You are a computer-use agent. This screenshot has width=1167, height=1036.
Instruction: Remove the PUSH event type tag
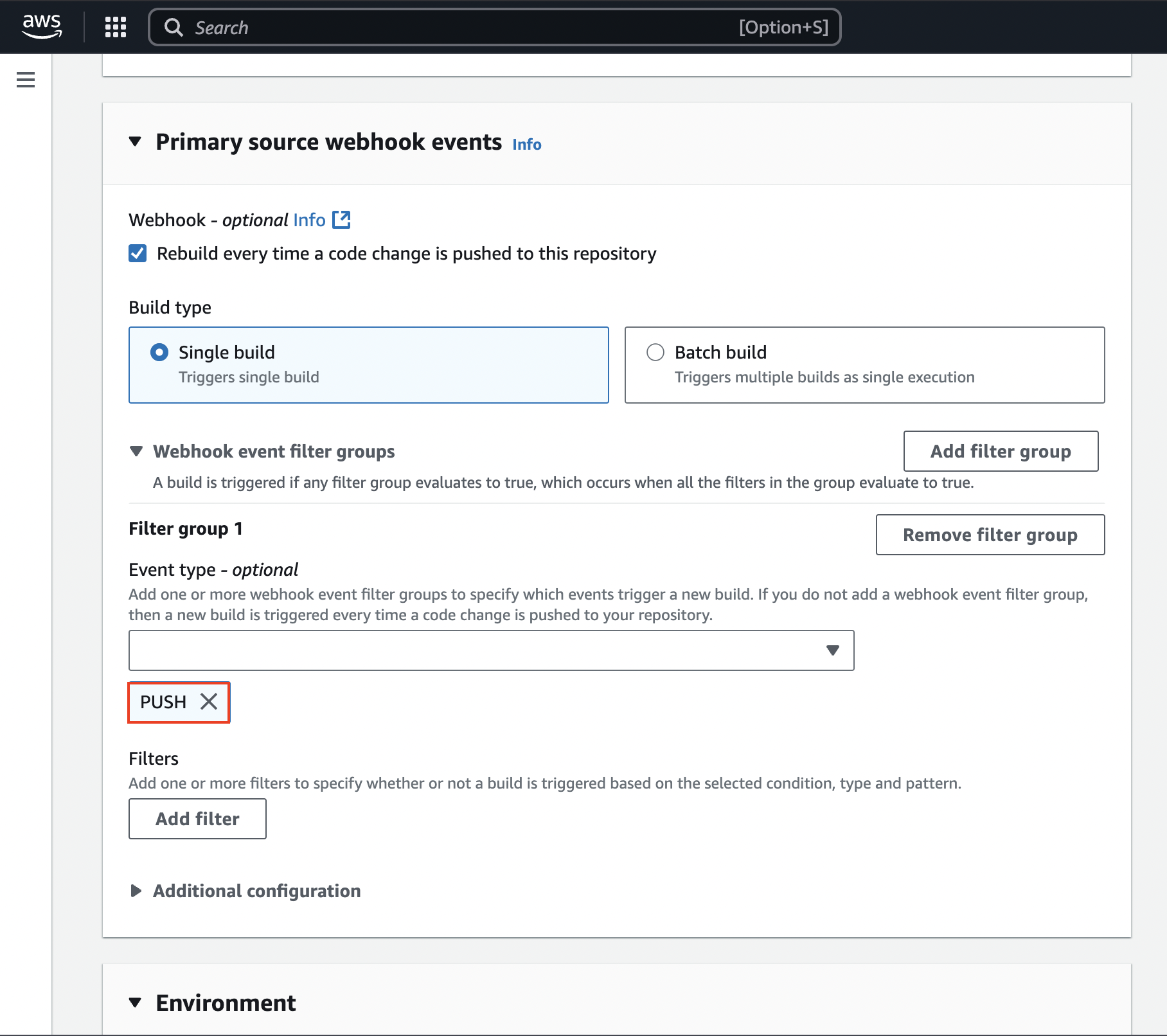[x=209, y=702]
